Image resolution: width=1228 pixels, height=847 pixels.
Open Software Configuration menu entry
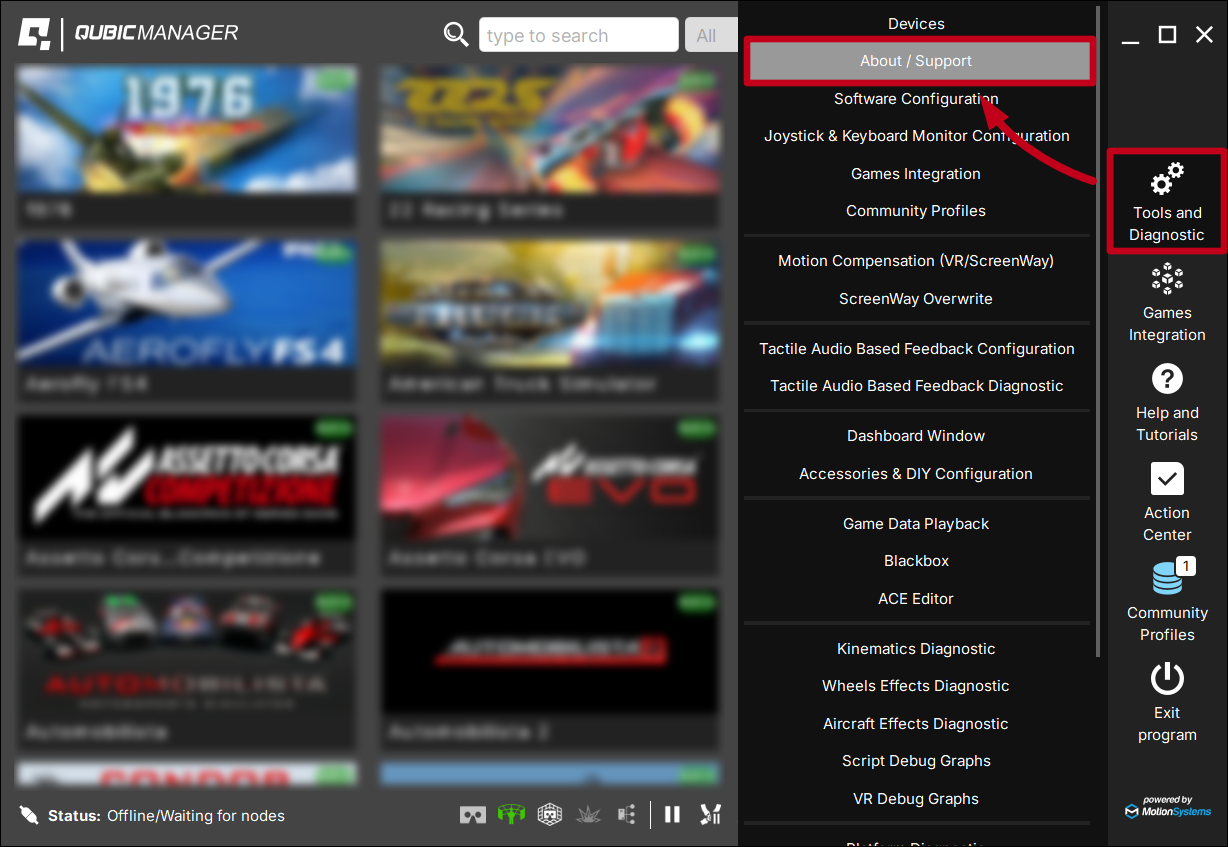tap(915, 98)
